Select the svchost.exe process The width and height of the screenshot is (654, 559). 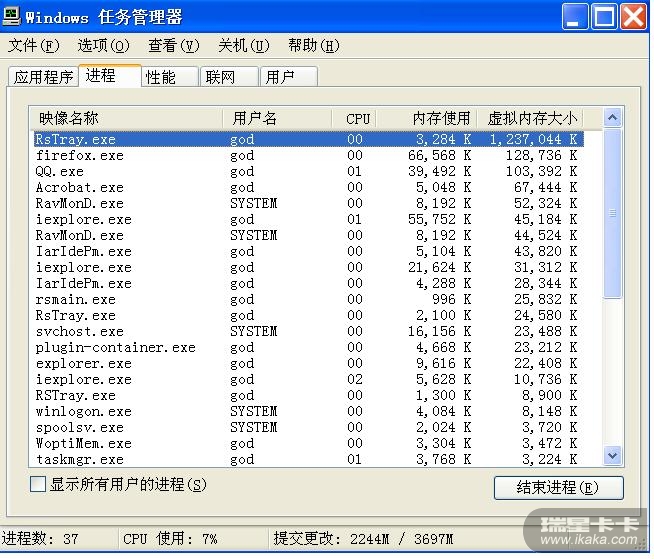(x=308, y=331)
